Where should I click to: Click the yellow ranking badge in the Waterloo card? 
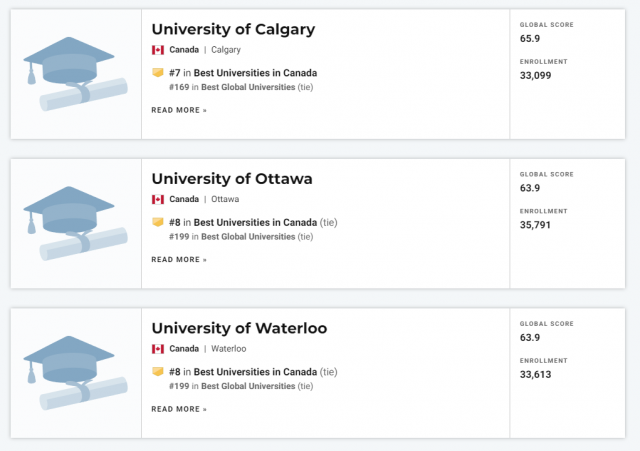[158, 371]
